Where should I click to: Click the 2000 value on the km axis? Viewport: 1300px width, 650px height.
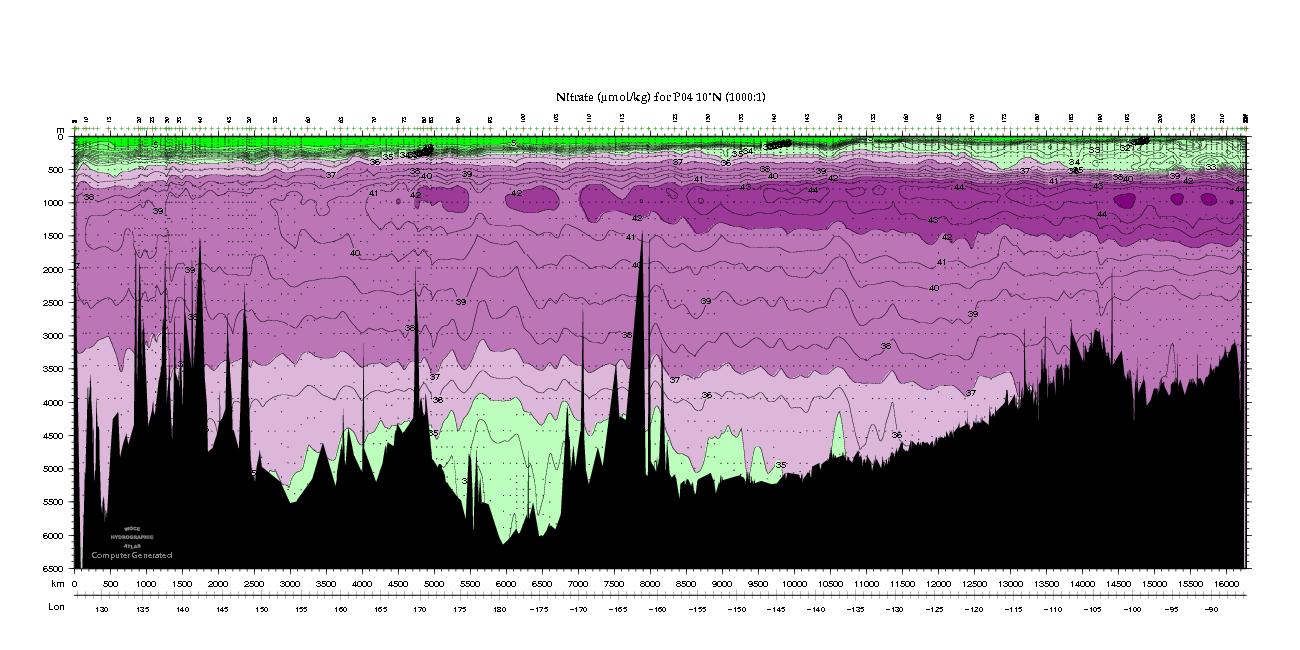pyautogui.click(x=218, y=583)
